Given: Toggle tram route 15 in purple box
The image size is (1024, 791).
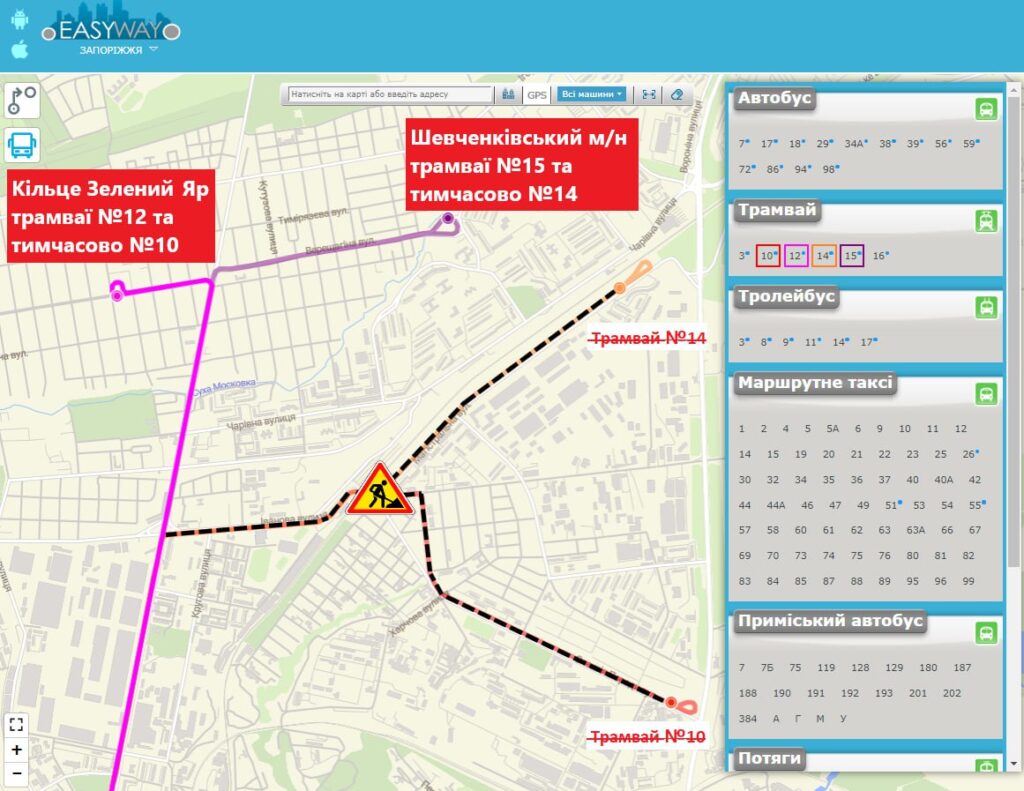Looking at the screenshot, I should 852,256.
